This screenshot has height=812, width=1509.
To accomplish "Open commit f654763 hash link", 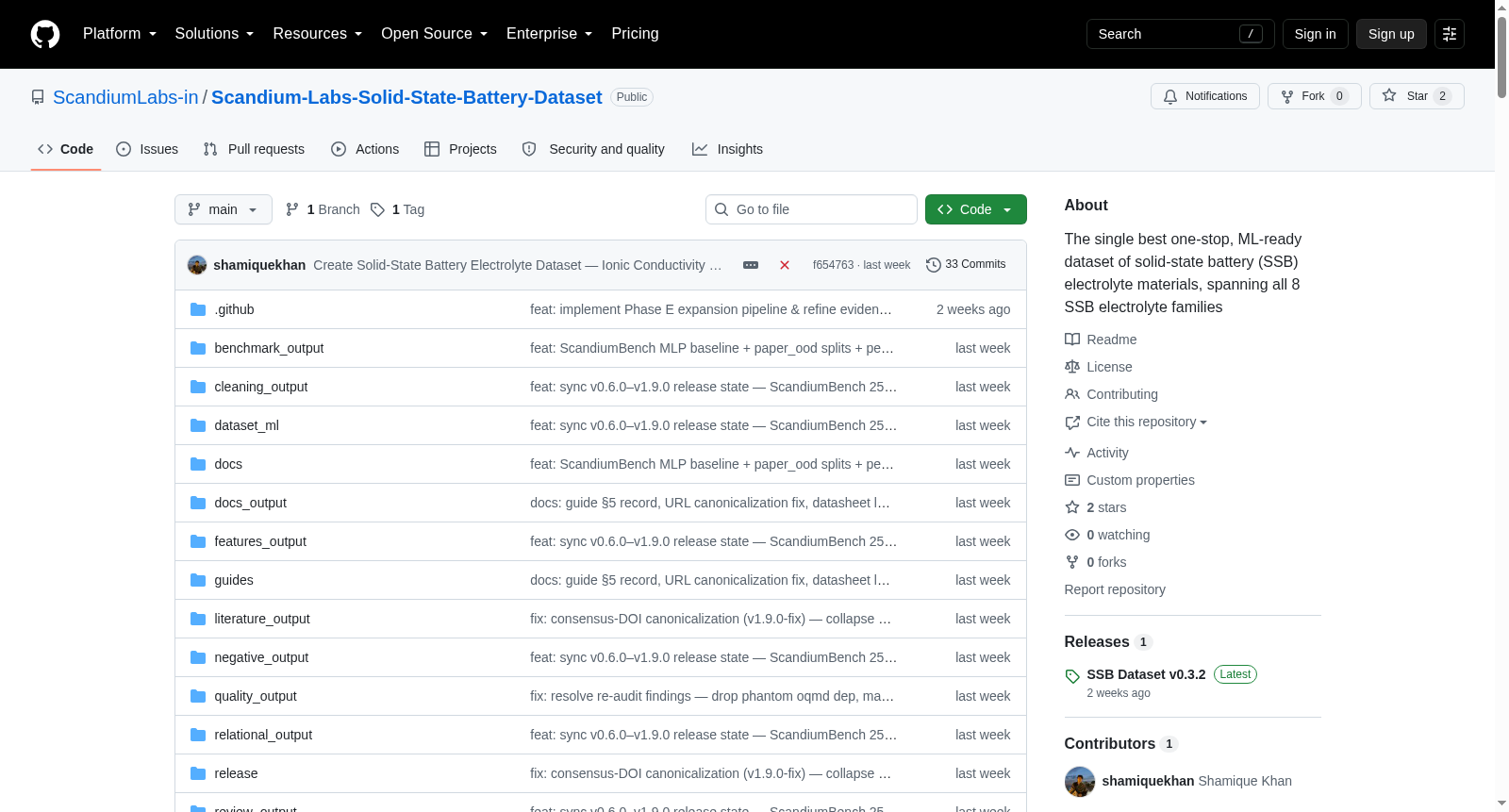I will pos(833,265).
